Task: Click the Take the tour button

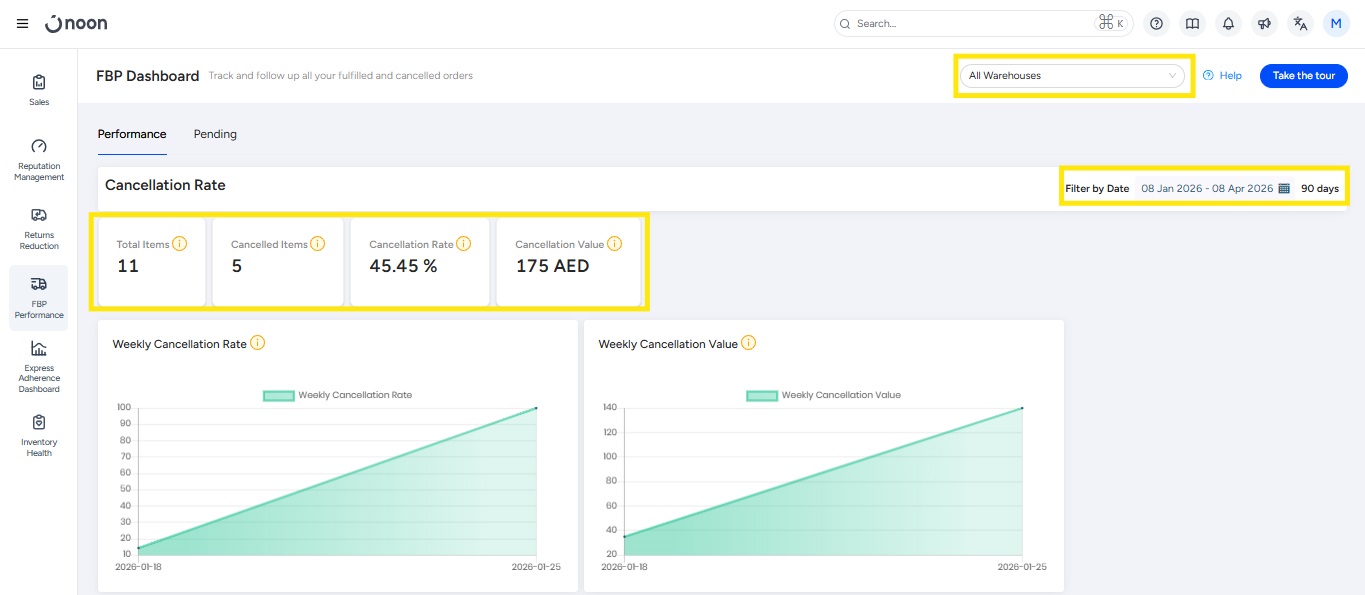Action: [1303, 76]
